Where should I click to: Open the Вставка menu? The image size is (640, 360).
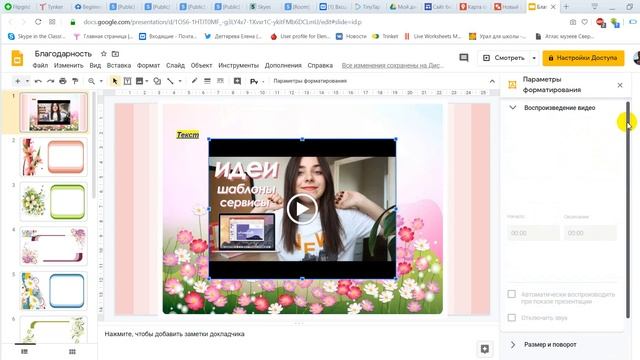point(119,65)
